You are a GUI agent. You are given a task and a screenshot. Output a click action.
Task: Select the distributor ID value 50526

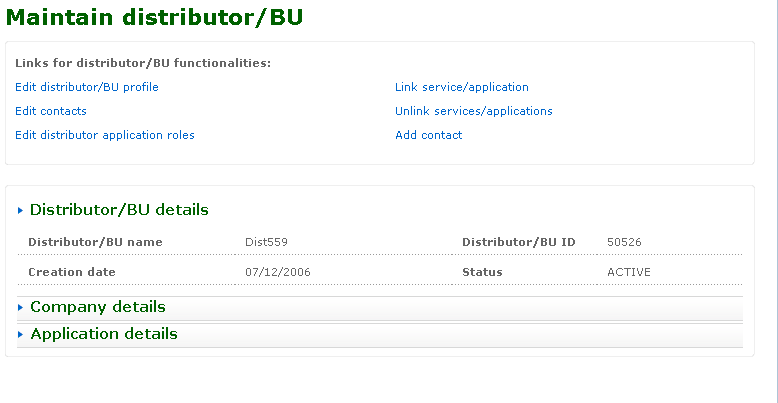624,242
